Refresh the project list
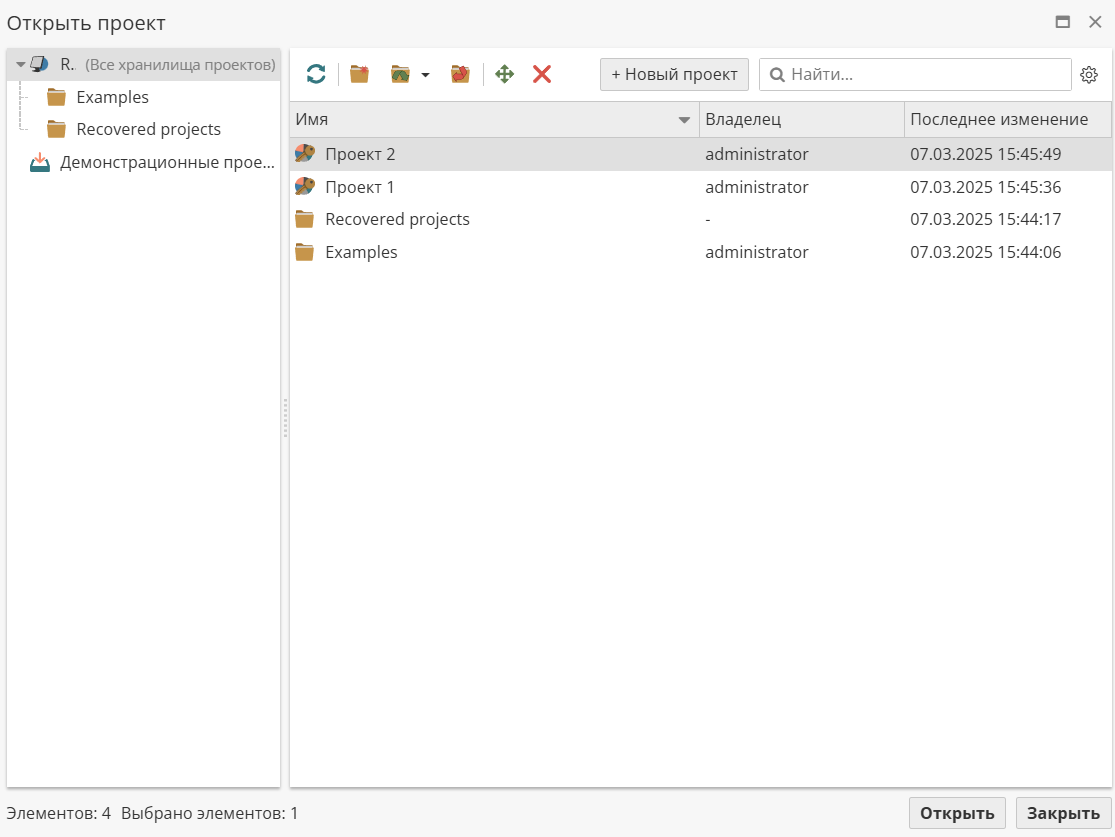Screen dimensions: 1115x837 coord(316,74)
